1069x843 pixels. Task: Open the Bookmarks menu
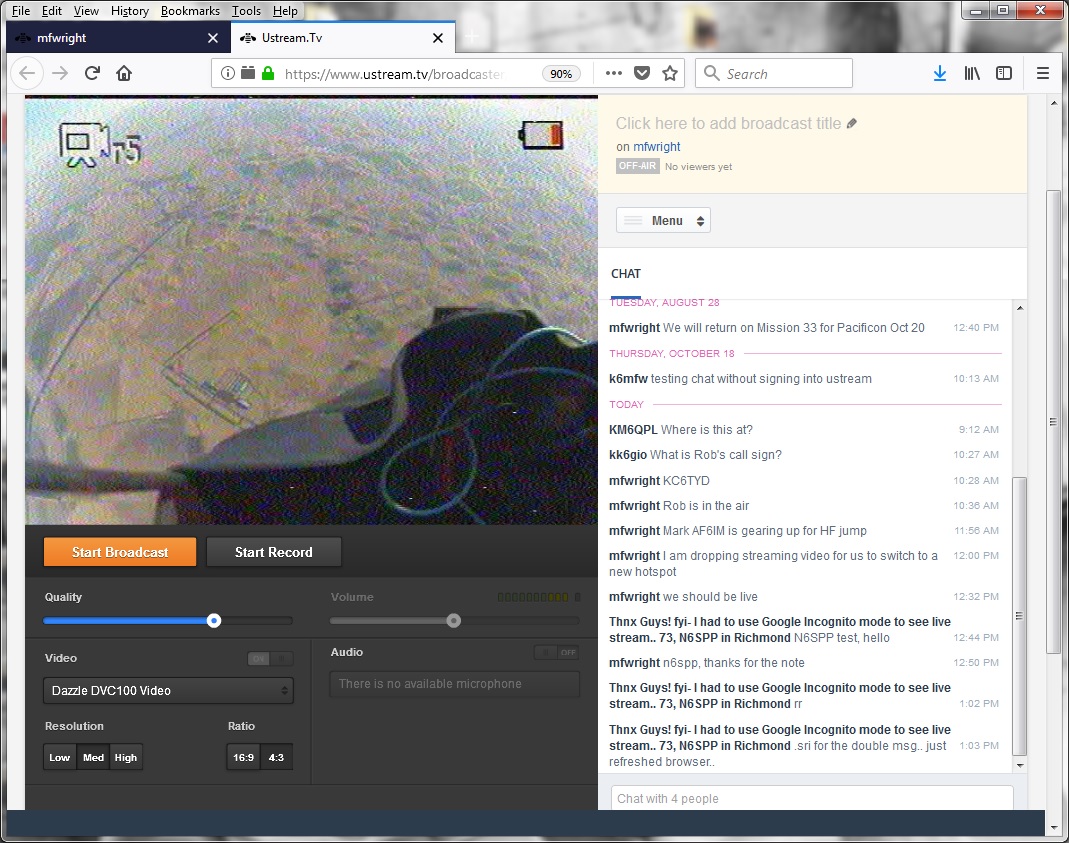(x=190, y=11)
